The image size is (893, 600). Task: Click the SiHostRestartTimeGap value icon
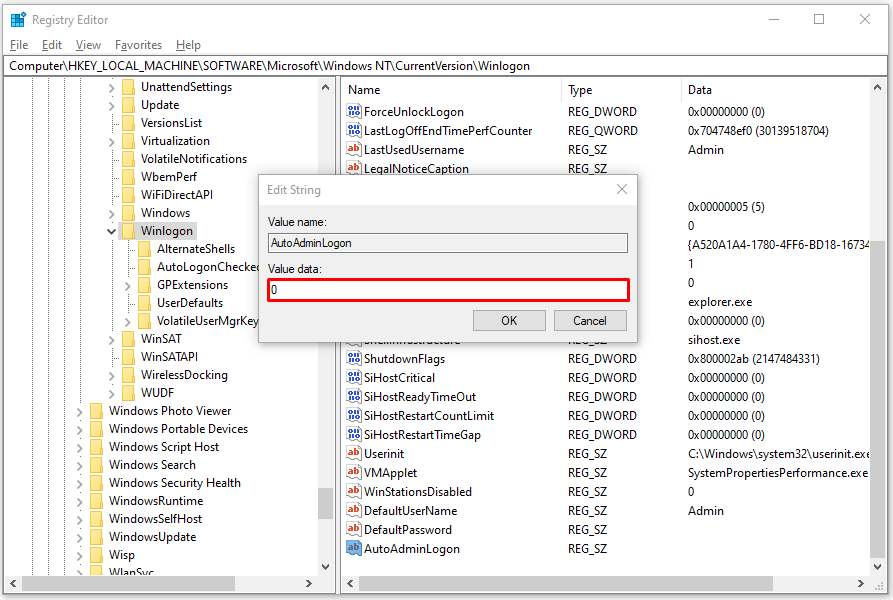pyautogui.click(x=354, y=434)
